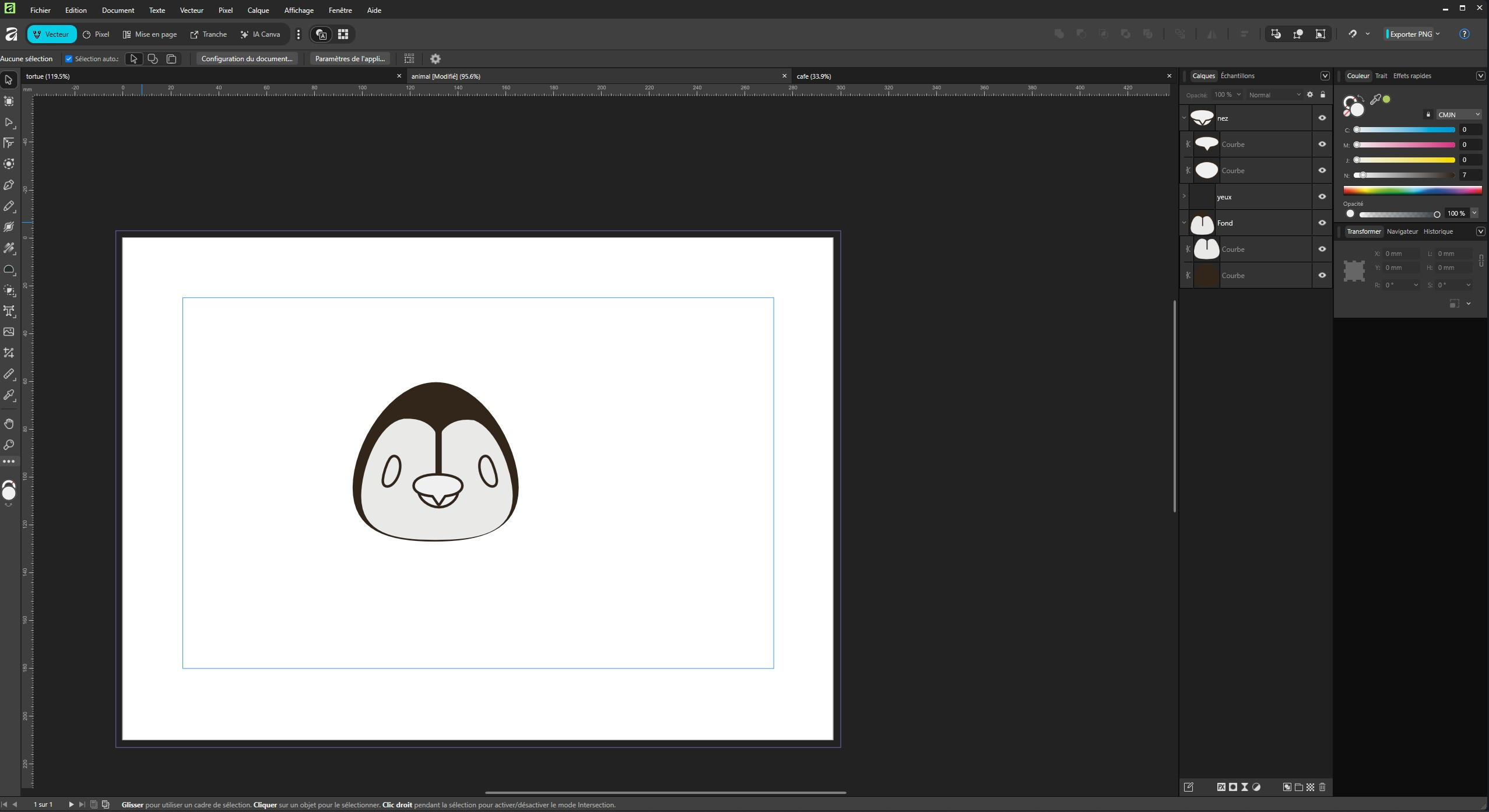1489x812 pixels.
Task: Select the Node tool
Action: coord(9,122)
